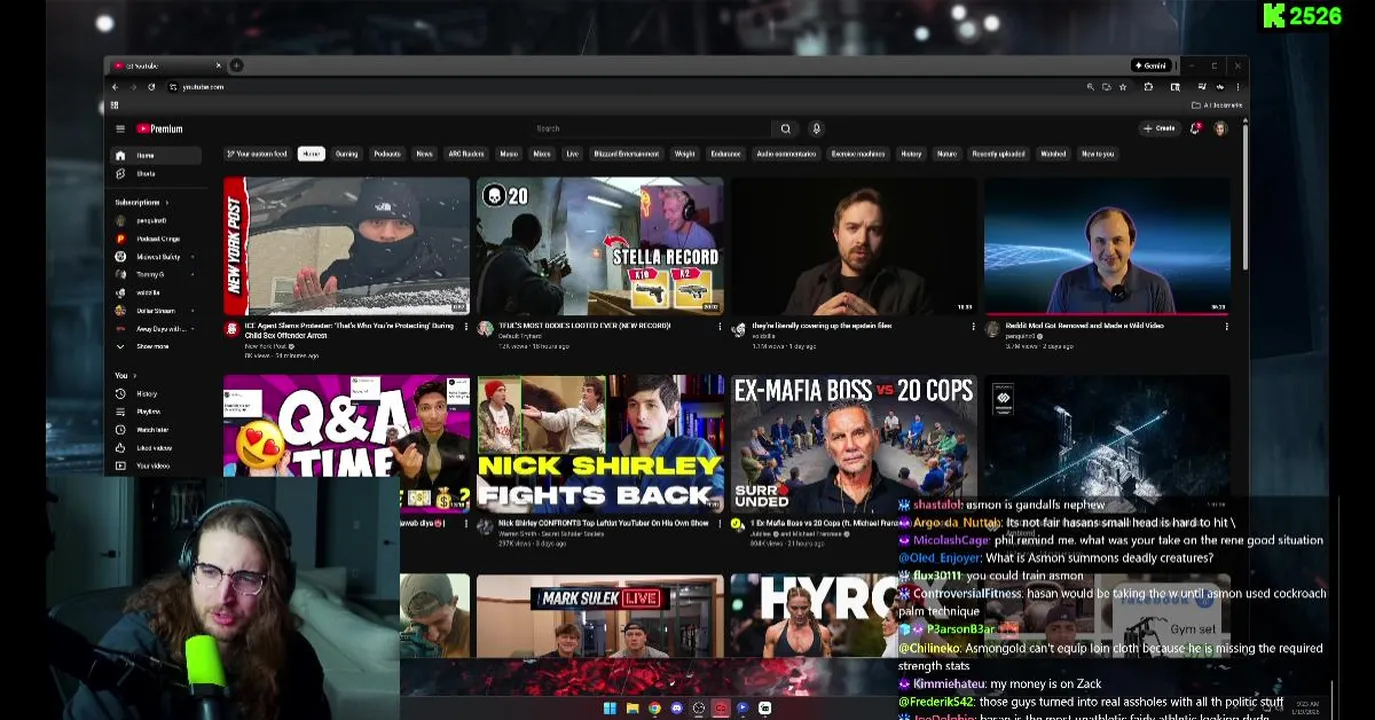Select the Gaming filter chip
The height and width of the screenshot is (720, 1375).
[x=347, y=154]
